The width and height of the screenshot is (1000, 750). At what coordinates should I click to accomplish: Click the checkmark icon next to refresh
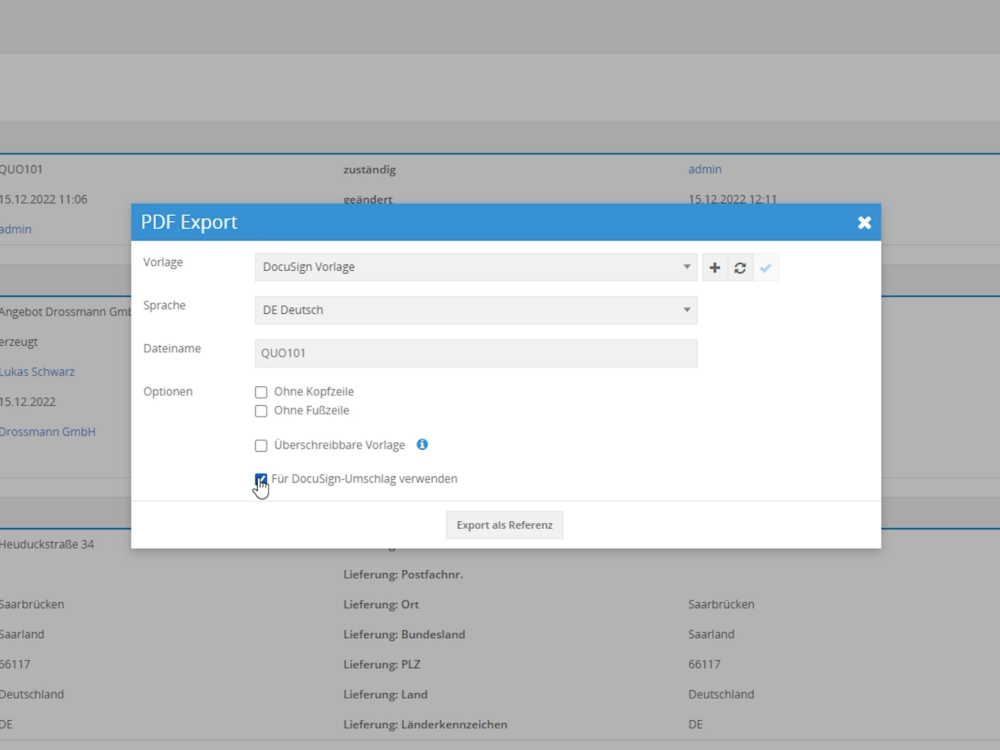(x=766, y=268)
